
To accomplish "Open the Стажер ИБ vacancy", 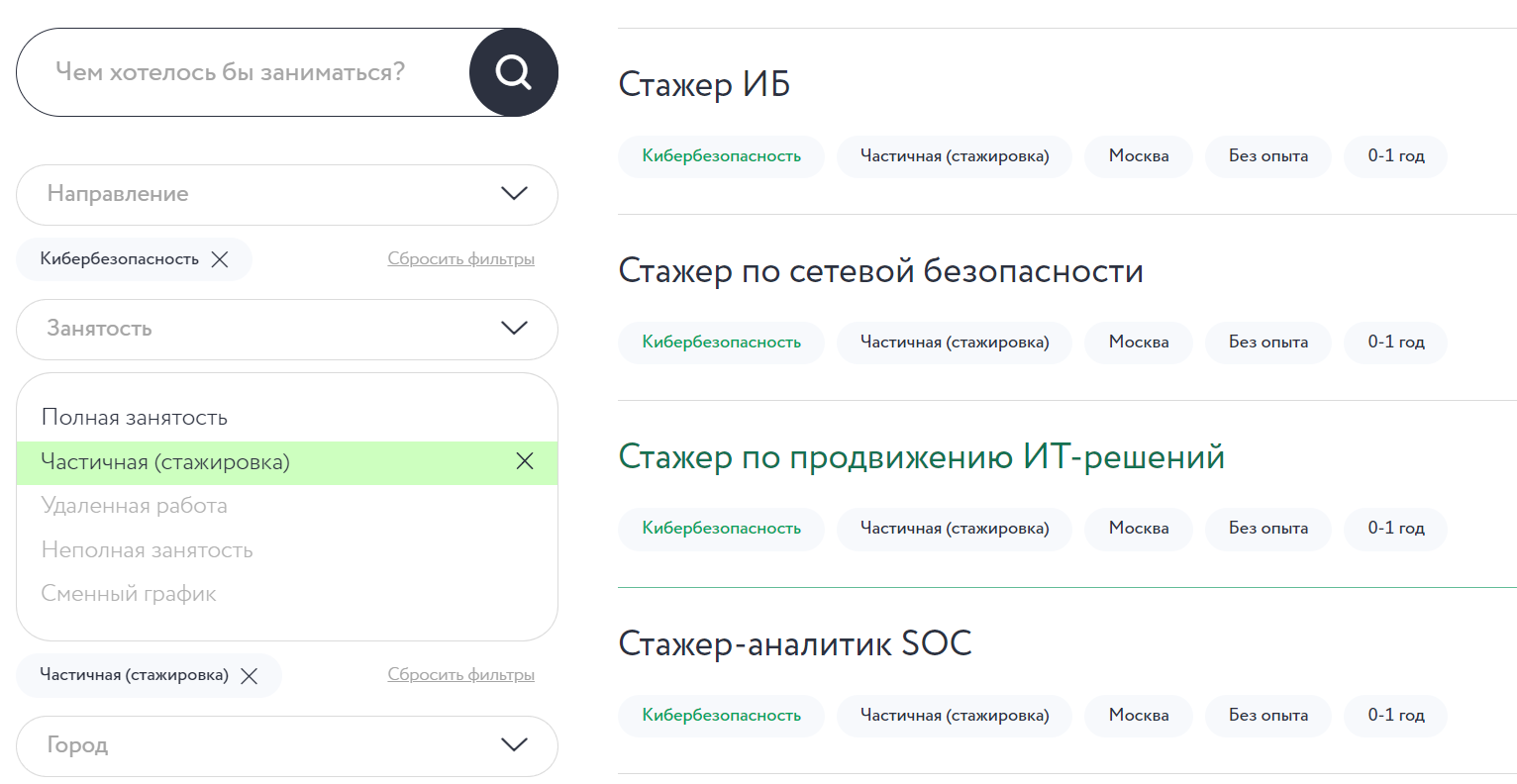I will coord(704,85).
